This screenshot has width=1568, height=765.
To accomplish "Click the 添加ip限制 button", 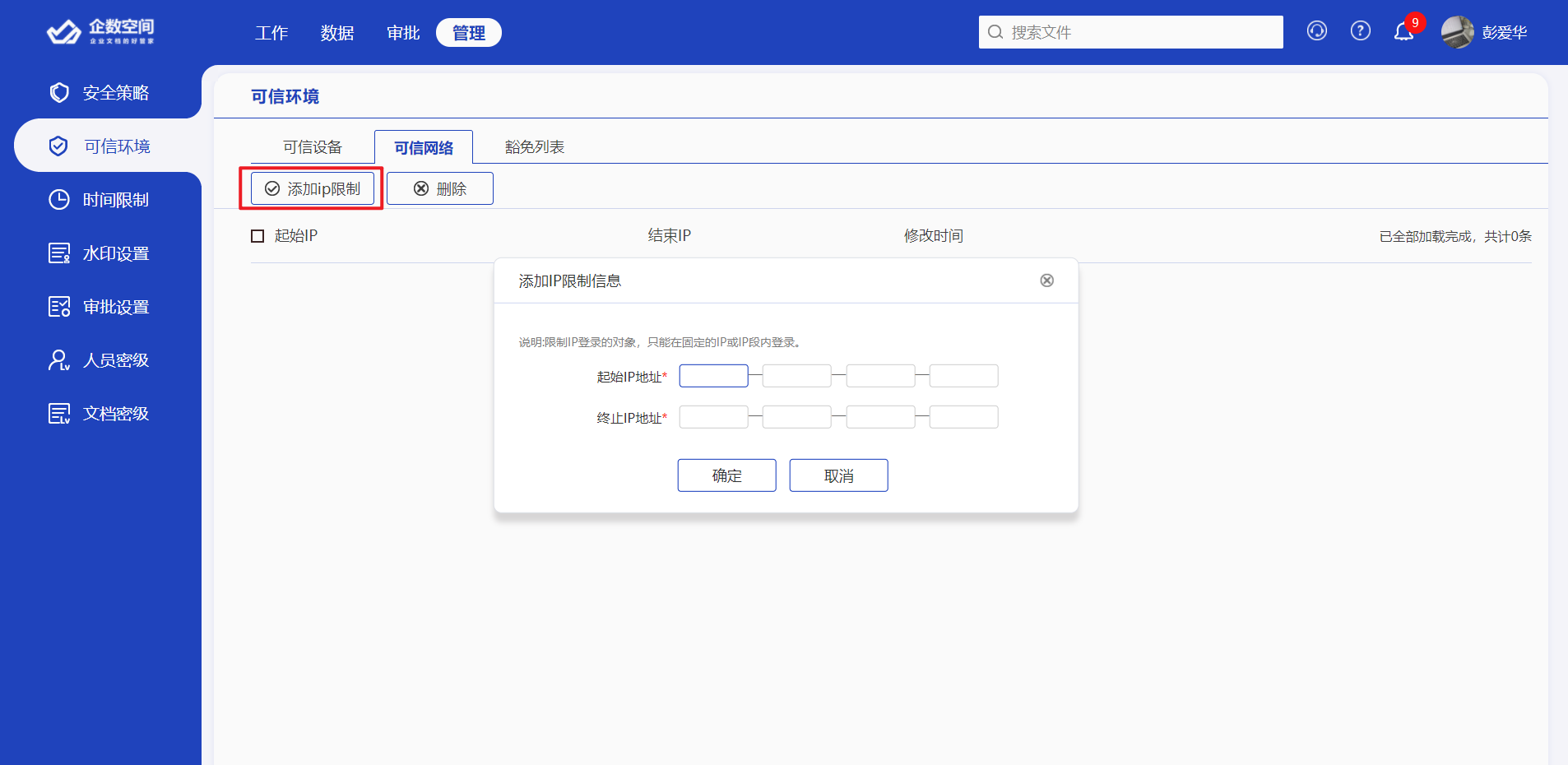I will [313, 188].
